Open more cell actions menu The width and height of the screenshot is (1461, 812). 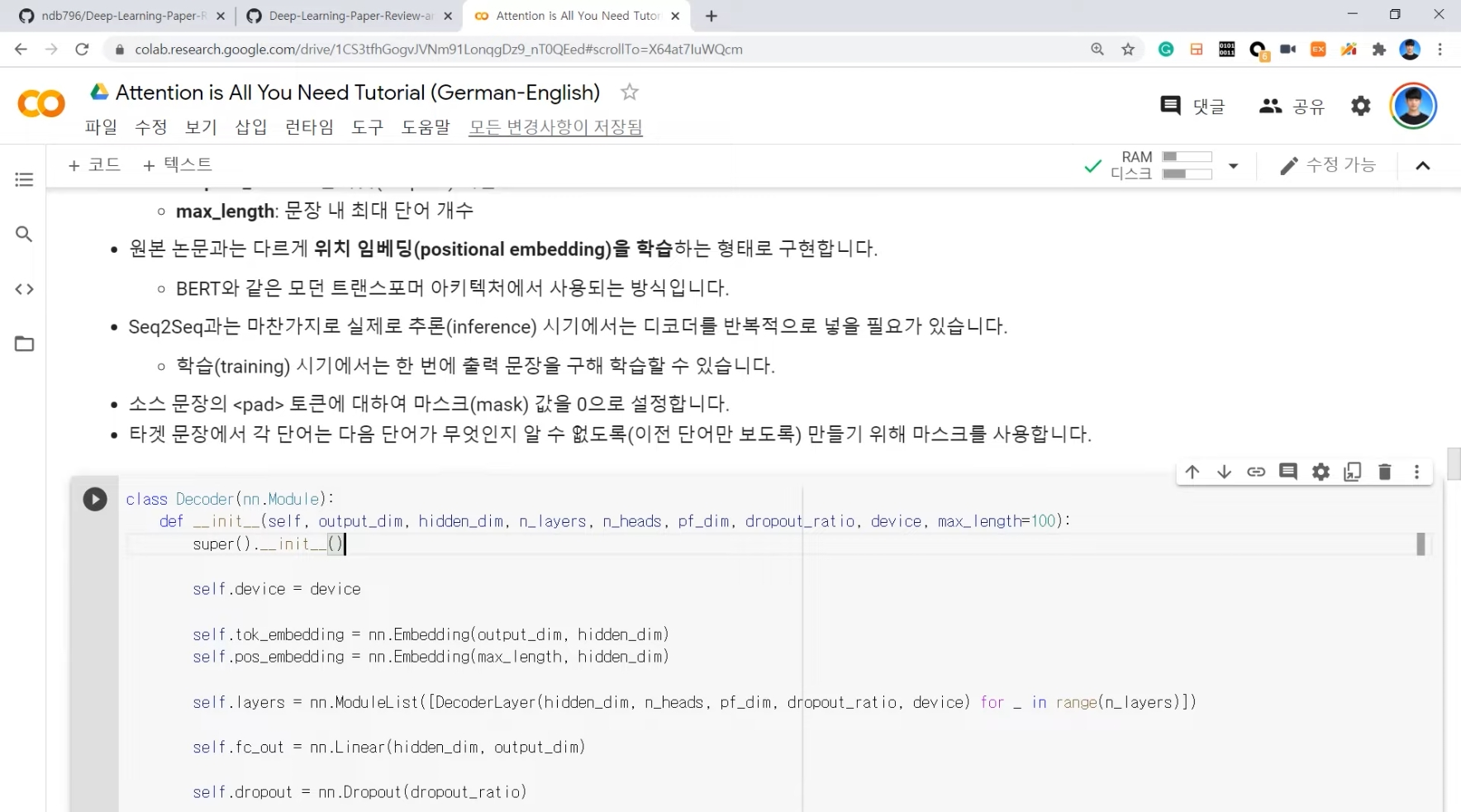point(1416,472)
